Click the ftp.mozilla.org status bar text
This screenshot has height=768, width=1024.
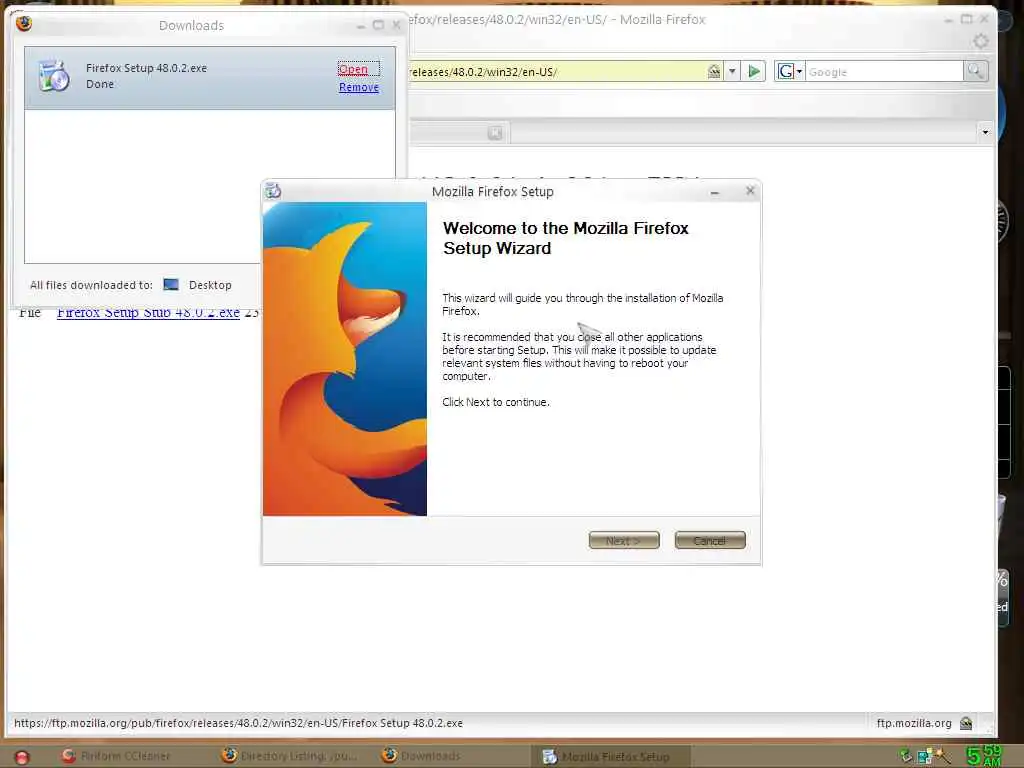pos(914,723)
